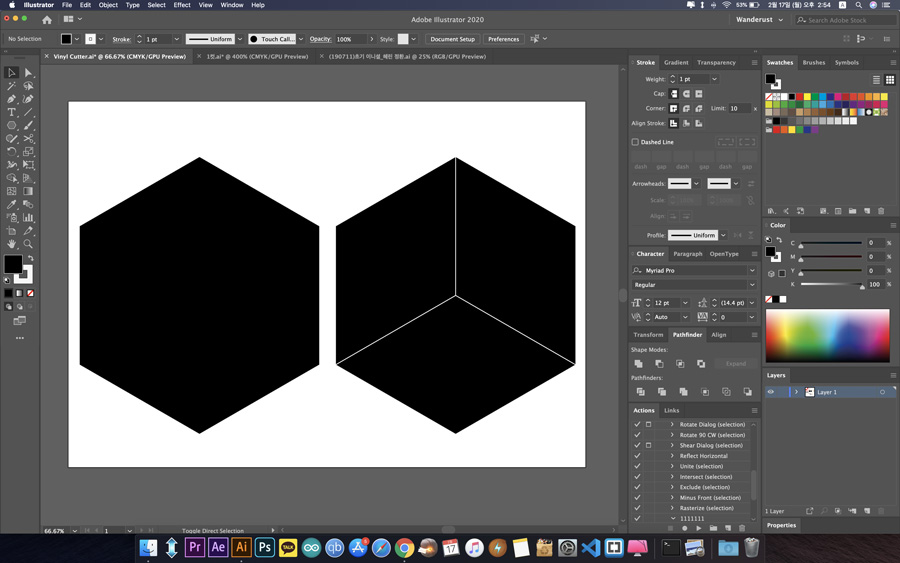
Task: Pick the Scissors tool in toolbar
Action: click(x=28, y=138)
